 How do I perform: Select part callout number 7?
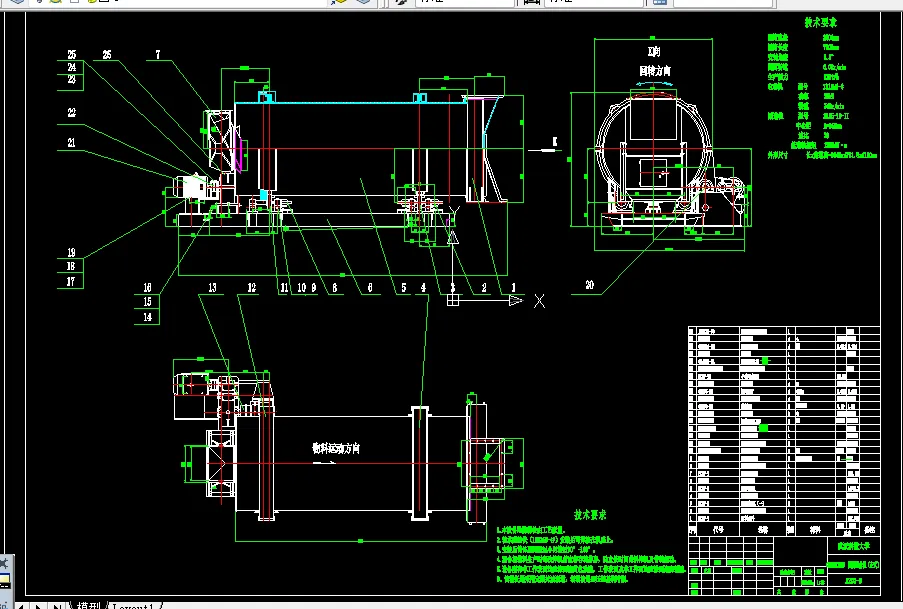[158, 54]
